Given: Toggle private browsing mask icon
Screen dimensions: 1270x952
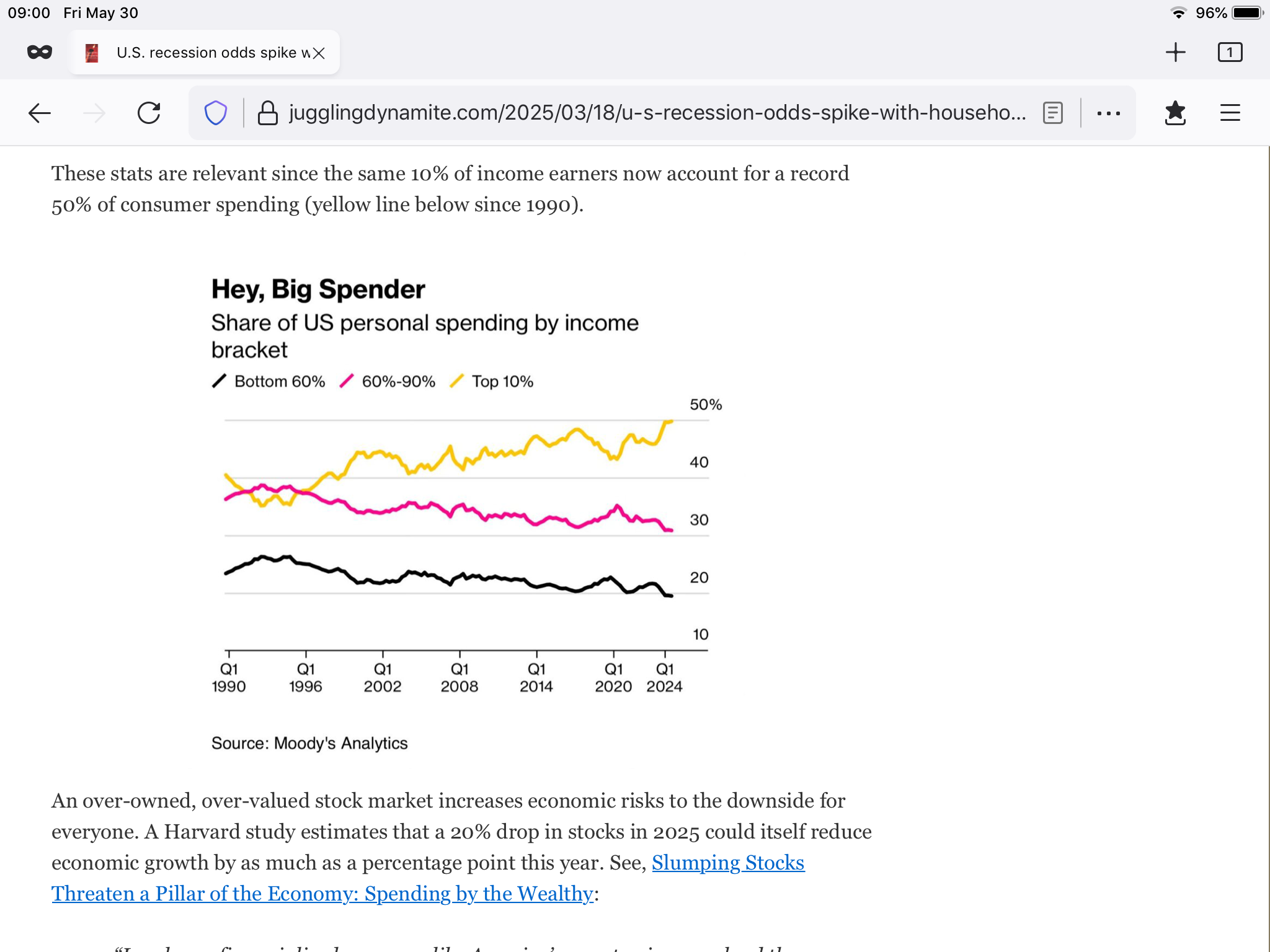Looking at the screenshot, I should [x=40, y=53].
